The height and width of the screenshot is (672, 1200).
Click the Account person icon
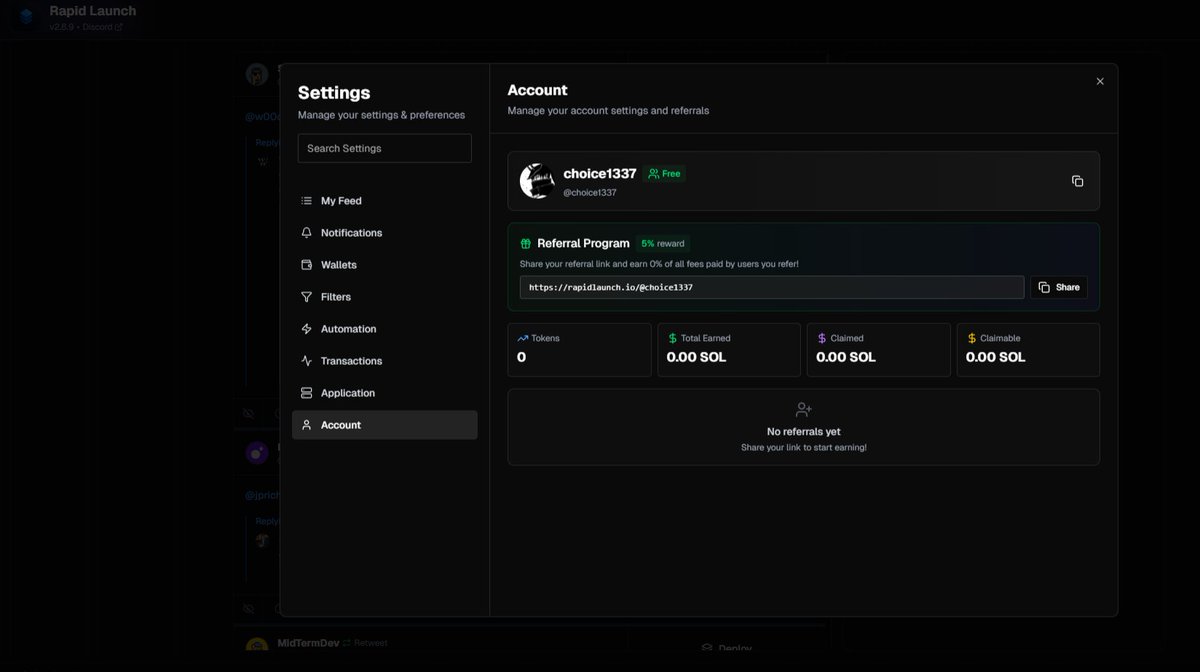(306, 425)
